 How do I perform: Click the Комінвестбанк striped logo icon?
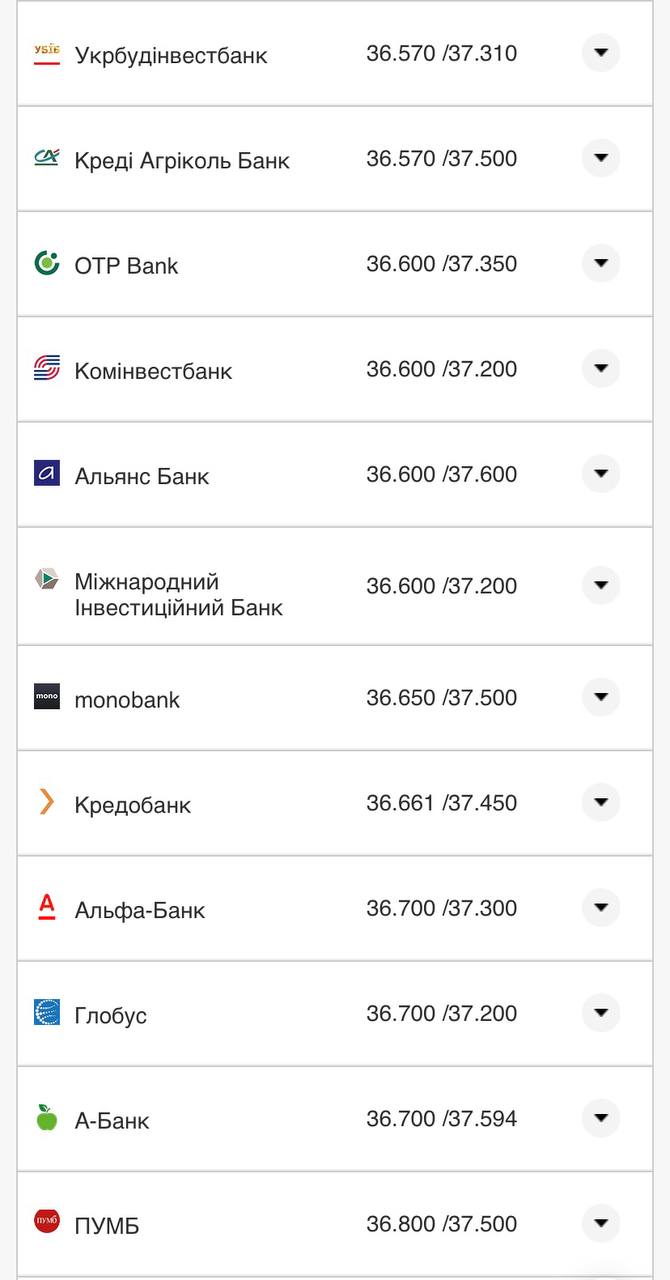[x=45, y=368]
